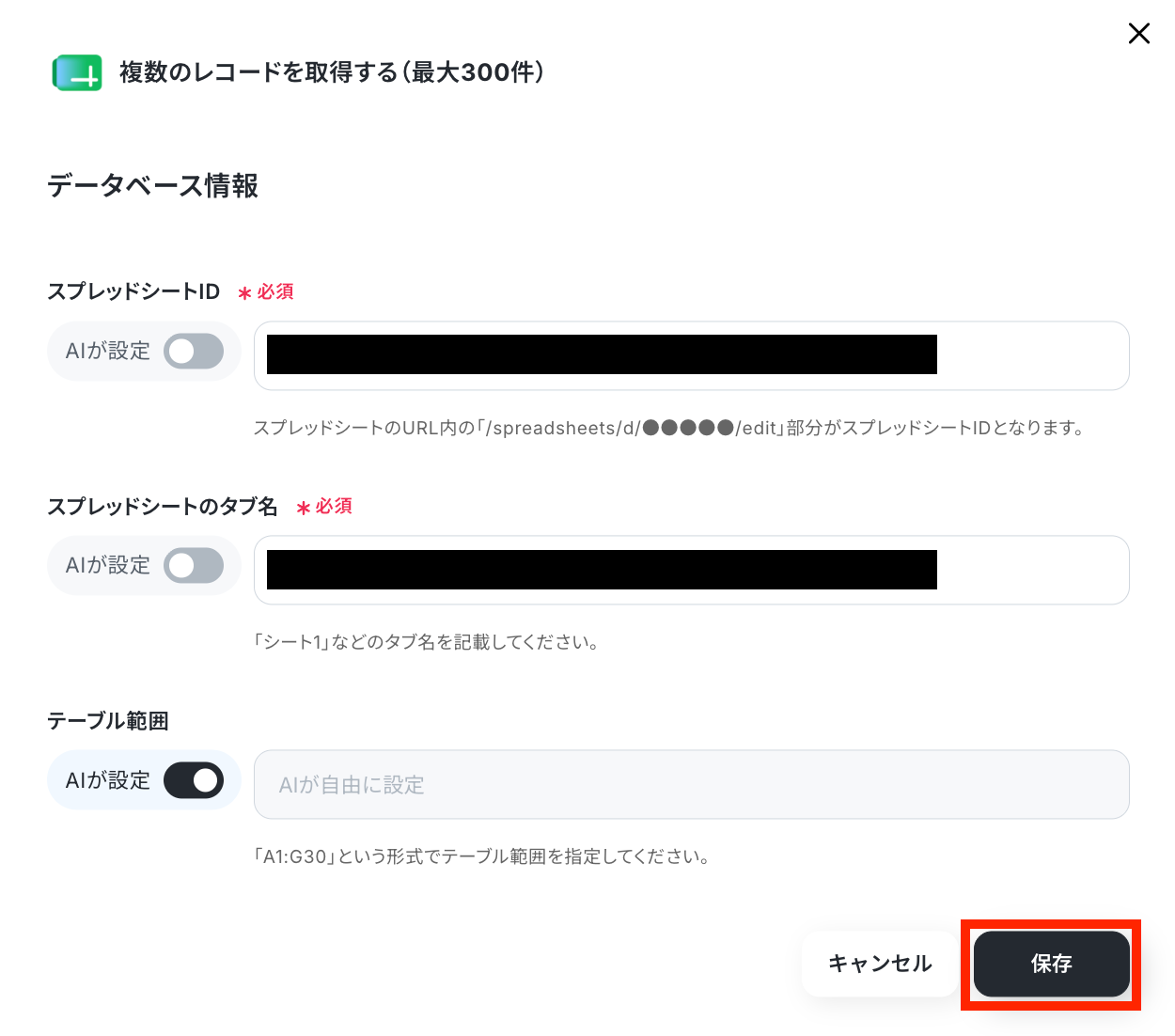Disable AI setting for テーブル範囲

pyautogui.click(x=194, y=780)
